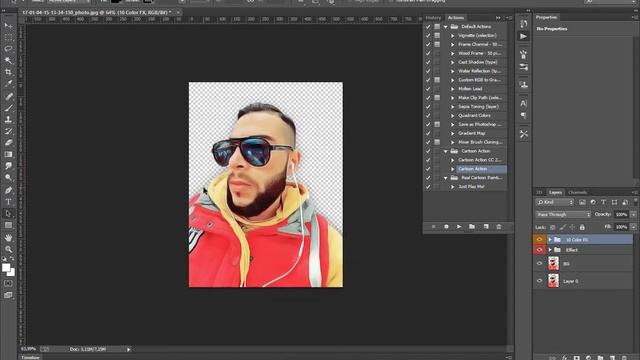Screen dimensions: 640x360
Task: Click the delete action trash icon
Action: point(498,227)
